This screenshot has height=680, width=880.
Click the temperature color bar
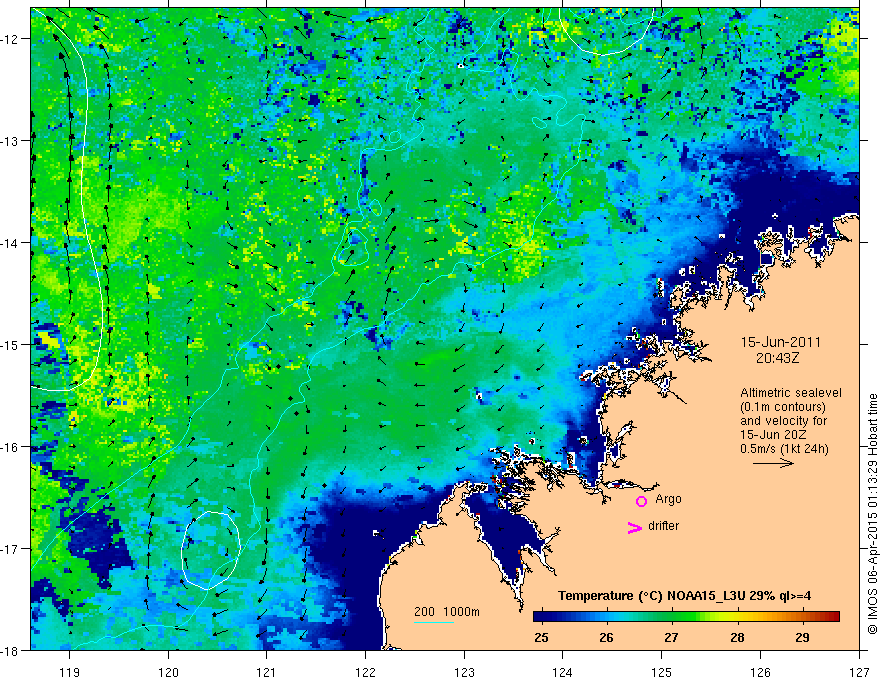pos(686,617)
